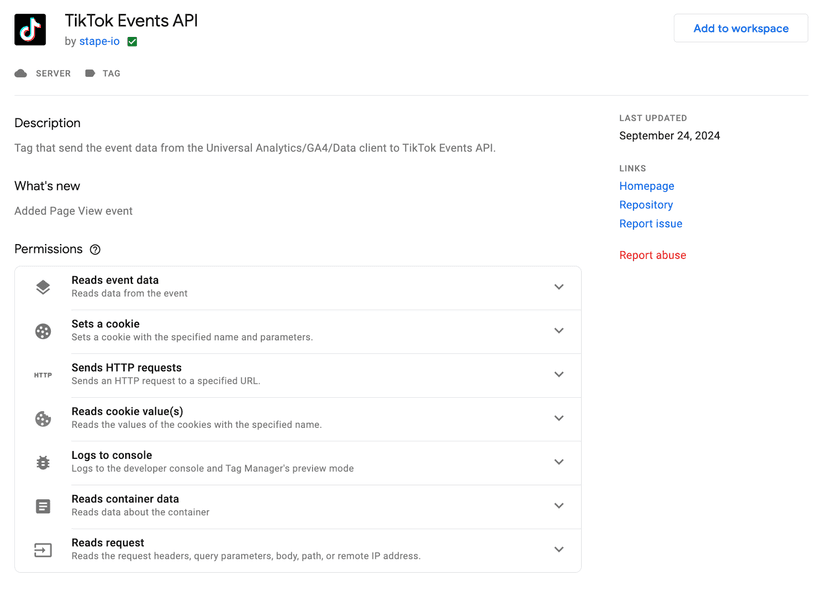Visit the Repository link
The width and height of the screenshot is (828, 601).
tap(645, 205)
